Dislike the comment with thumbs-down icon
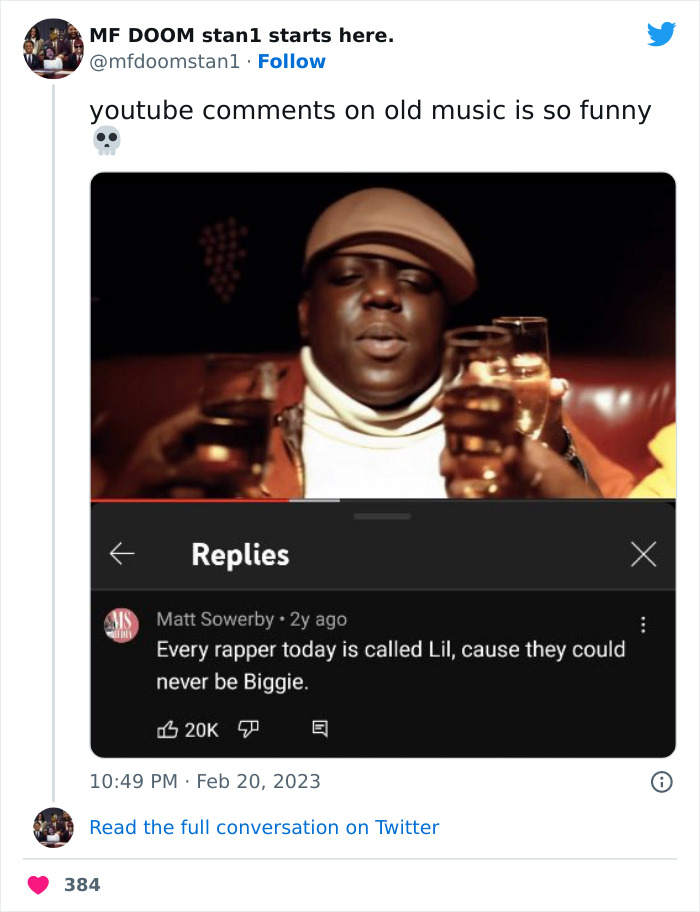Image resolution: width=700 pixels, height=912 pixels. tap(247, 730)
